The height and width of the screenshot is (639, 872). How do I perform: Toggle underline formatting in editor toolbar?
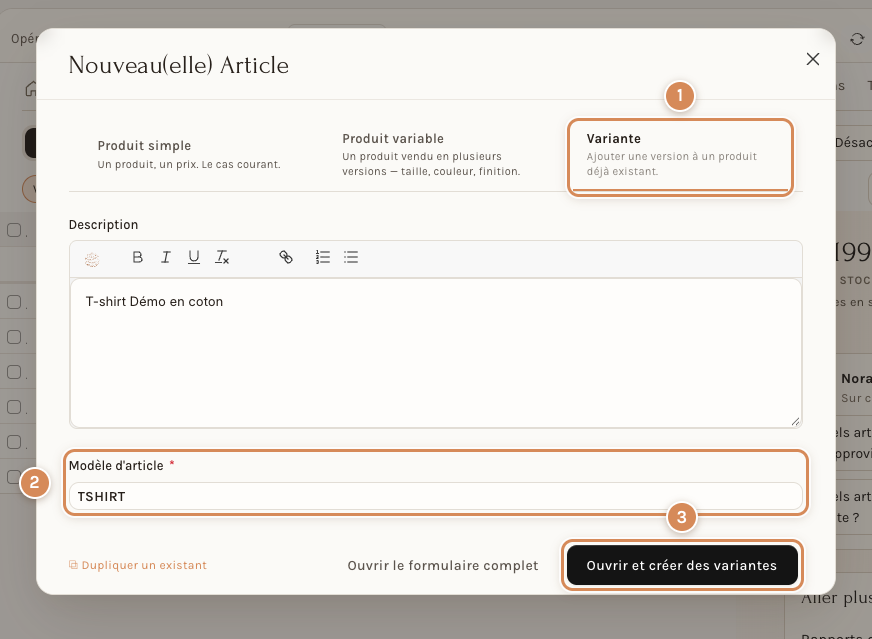[194, 257]
